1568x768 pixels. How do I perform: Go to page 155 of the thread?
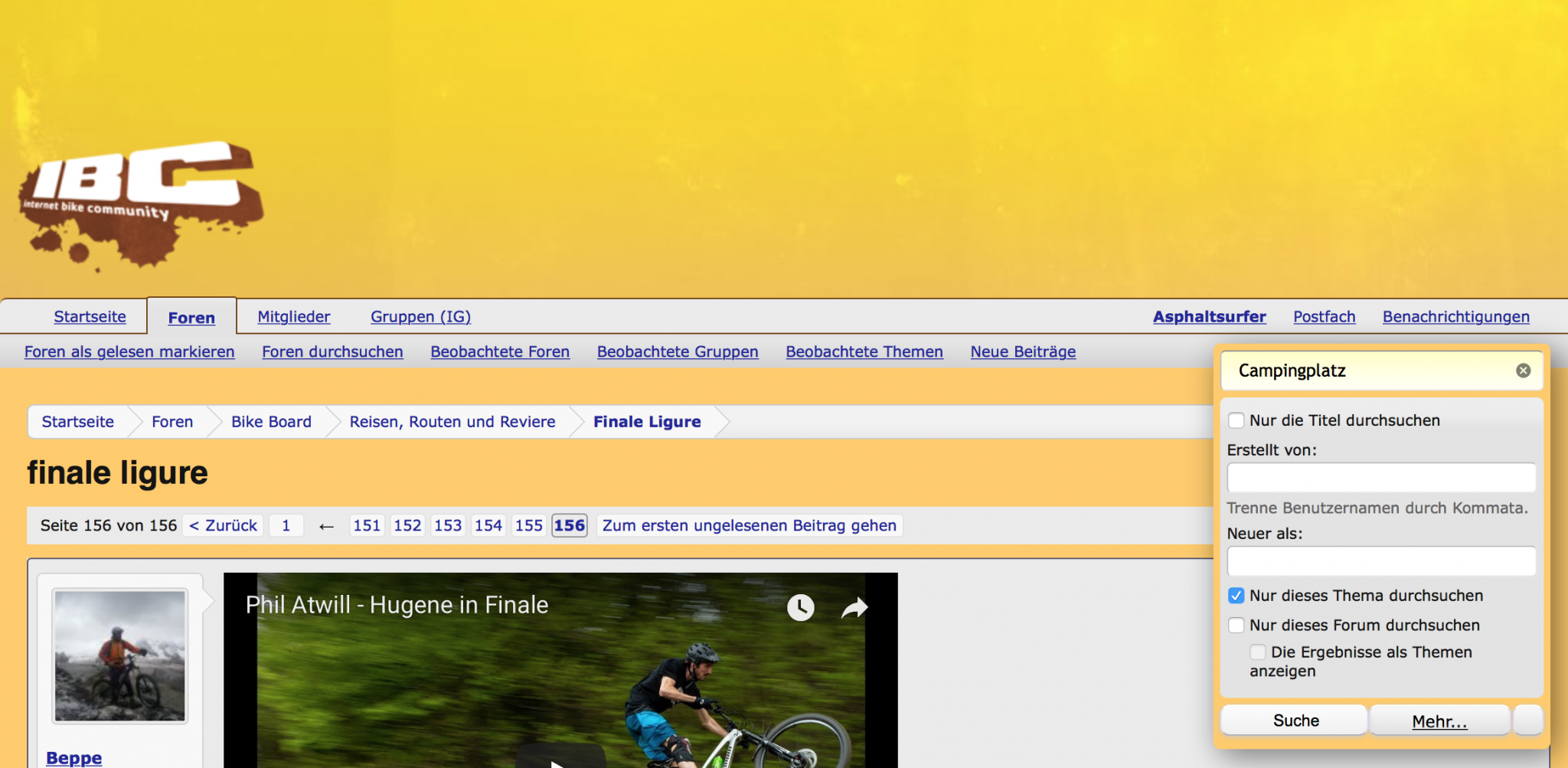click(x=528, y=526)
